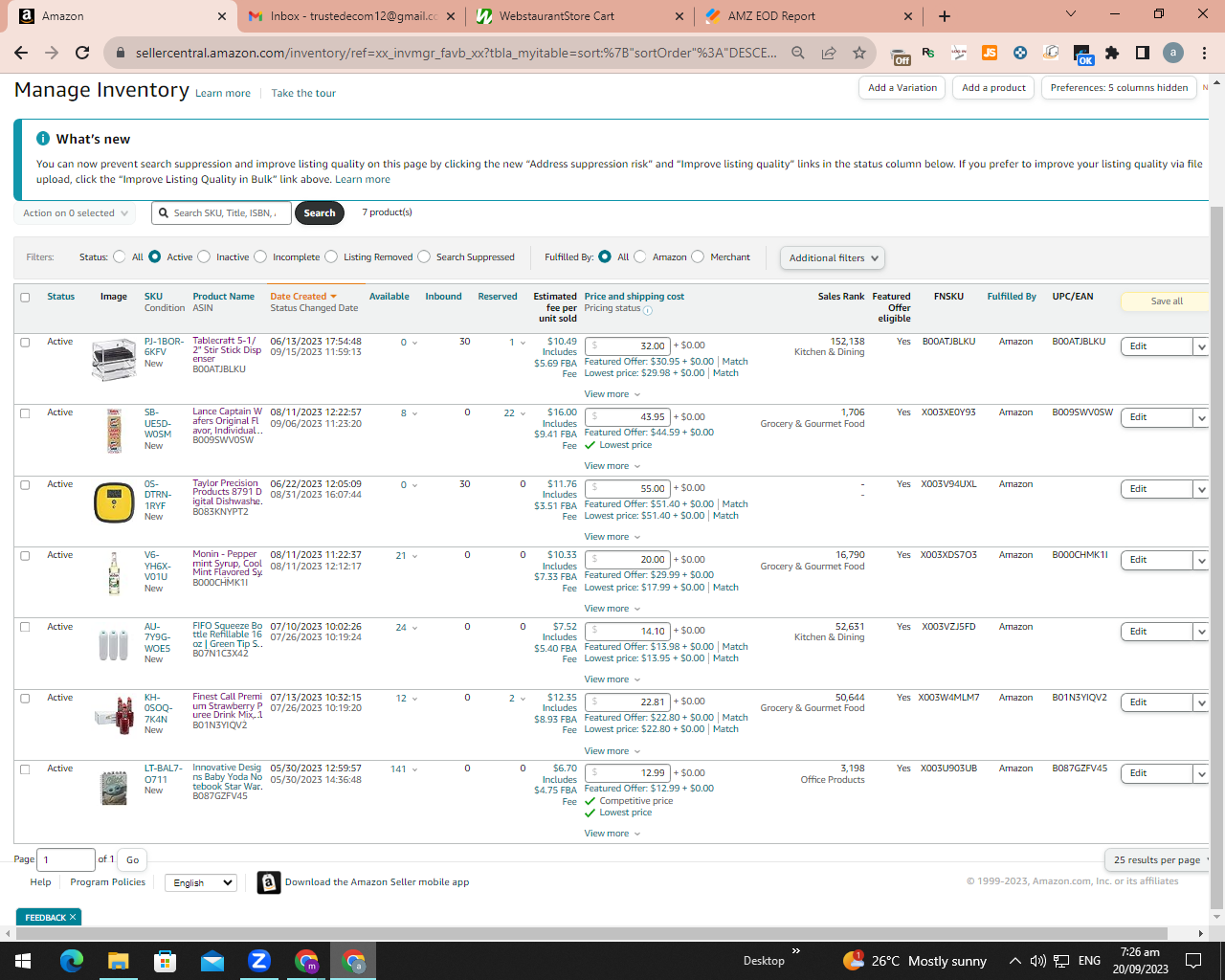The image size is (1225, 980).
Task: Close the WebstaurantStore Cart tab
Action: [679, 16]
